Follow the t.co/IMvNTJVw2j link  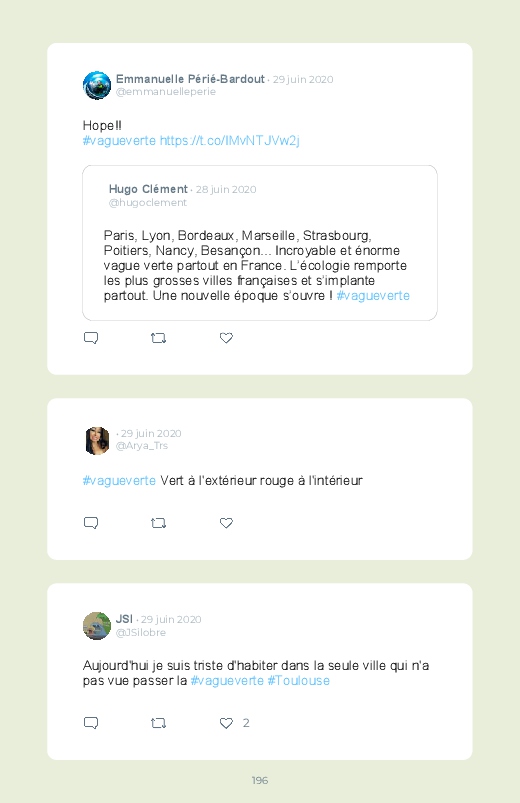click(230, 140)
